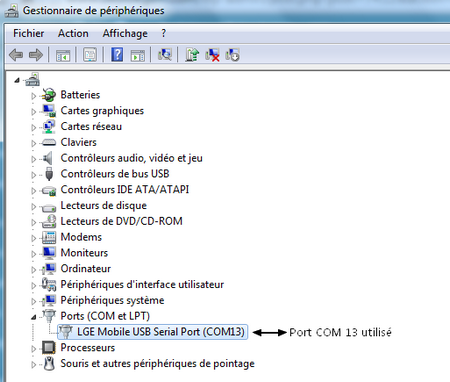Click the Gestionnaire de périphériques title icon

coord(11,11)
